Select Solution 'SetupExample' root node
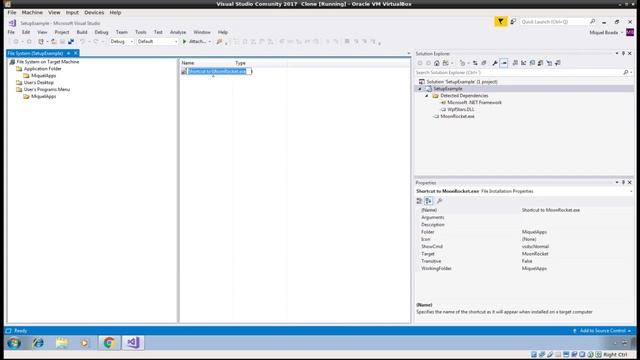This screenshot has width=640, height=360. [x=462, y=82]
